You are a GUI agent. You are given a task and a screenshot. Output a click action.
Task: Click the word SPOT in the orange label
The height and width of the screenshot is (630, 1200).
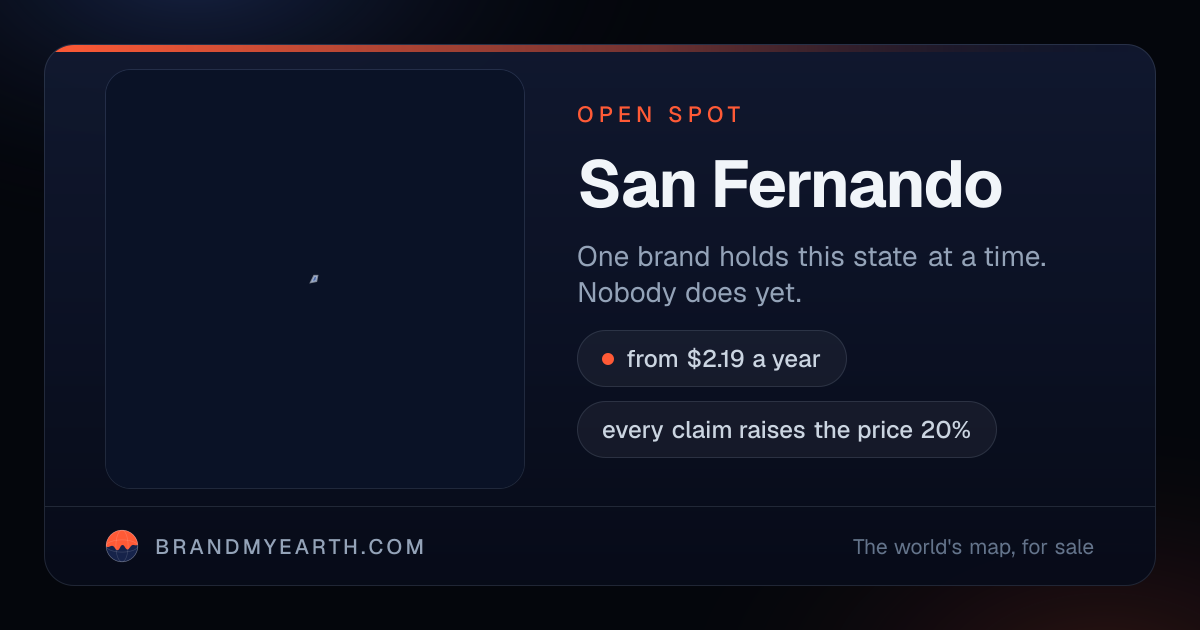point(705,115)
